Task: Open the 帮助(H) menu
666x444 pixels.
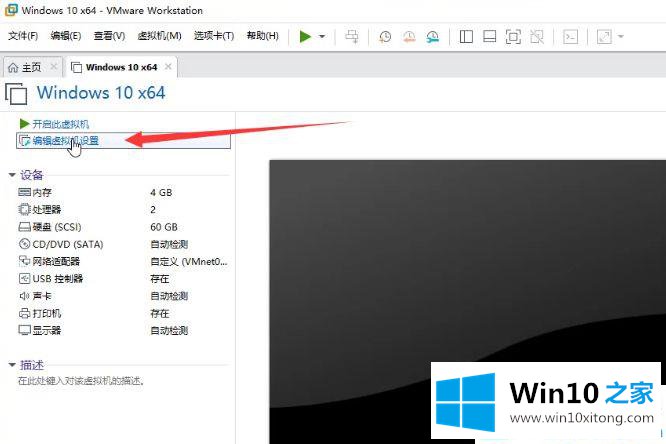Action: click(262, 36)
